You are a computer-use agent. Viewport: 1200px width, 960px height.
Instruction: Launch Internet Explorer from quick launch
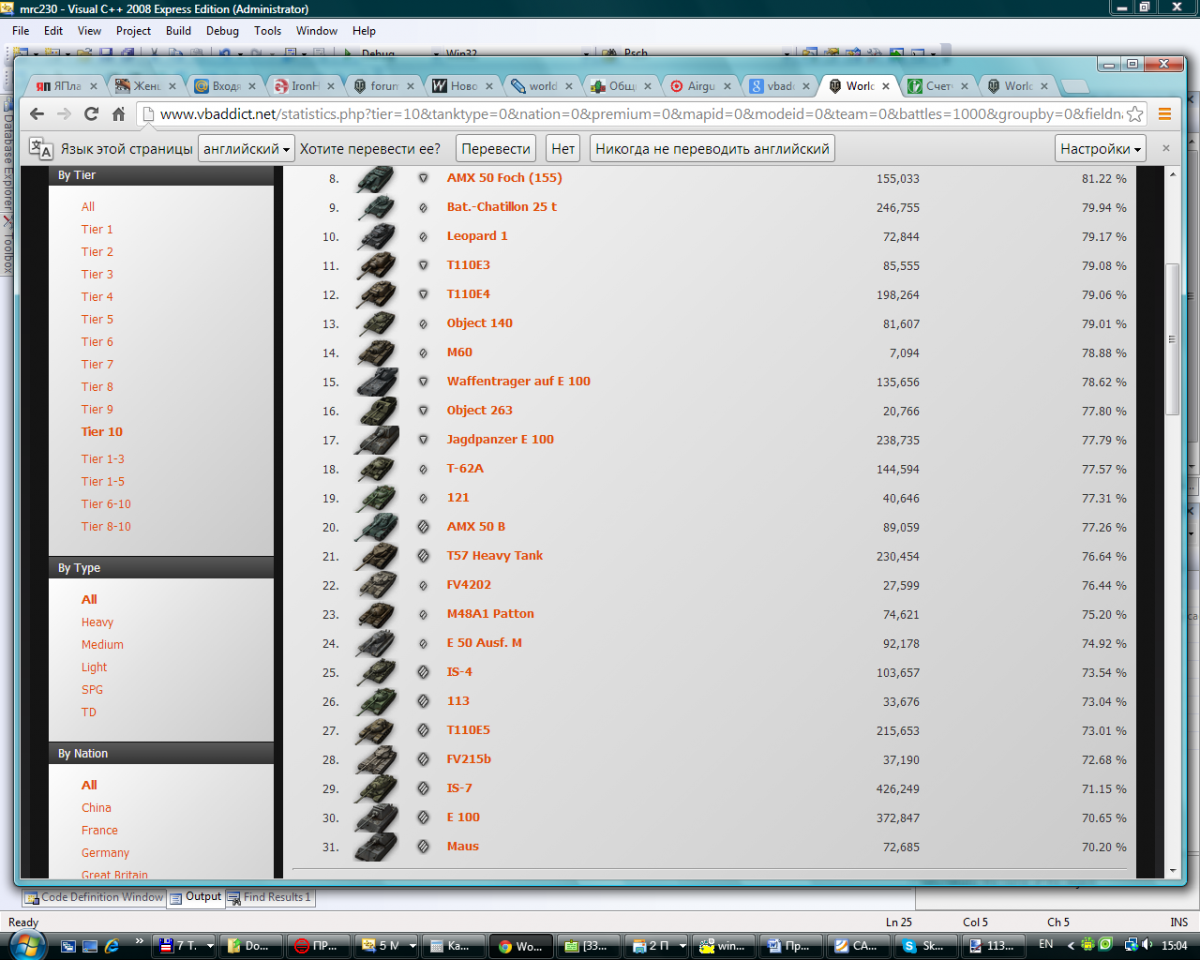click(112, 945)
